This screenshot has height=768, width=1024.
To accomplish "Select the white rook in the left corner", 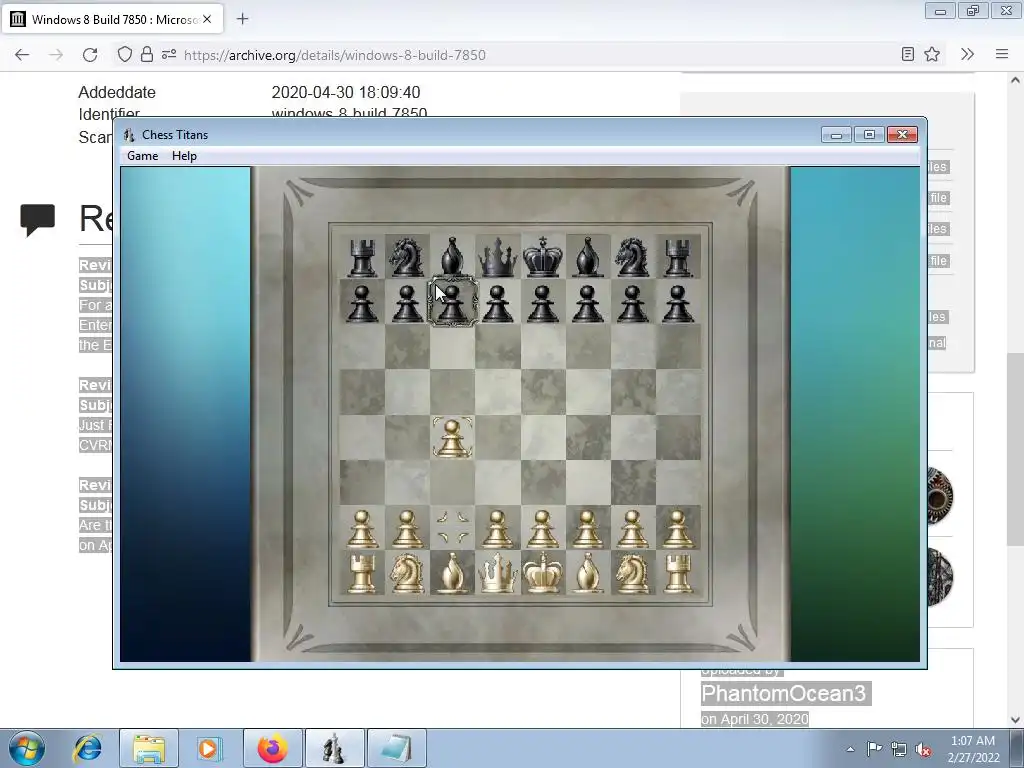I will 362,573.
